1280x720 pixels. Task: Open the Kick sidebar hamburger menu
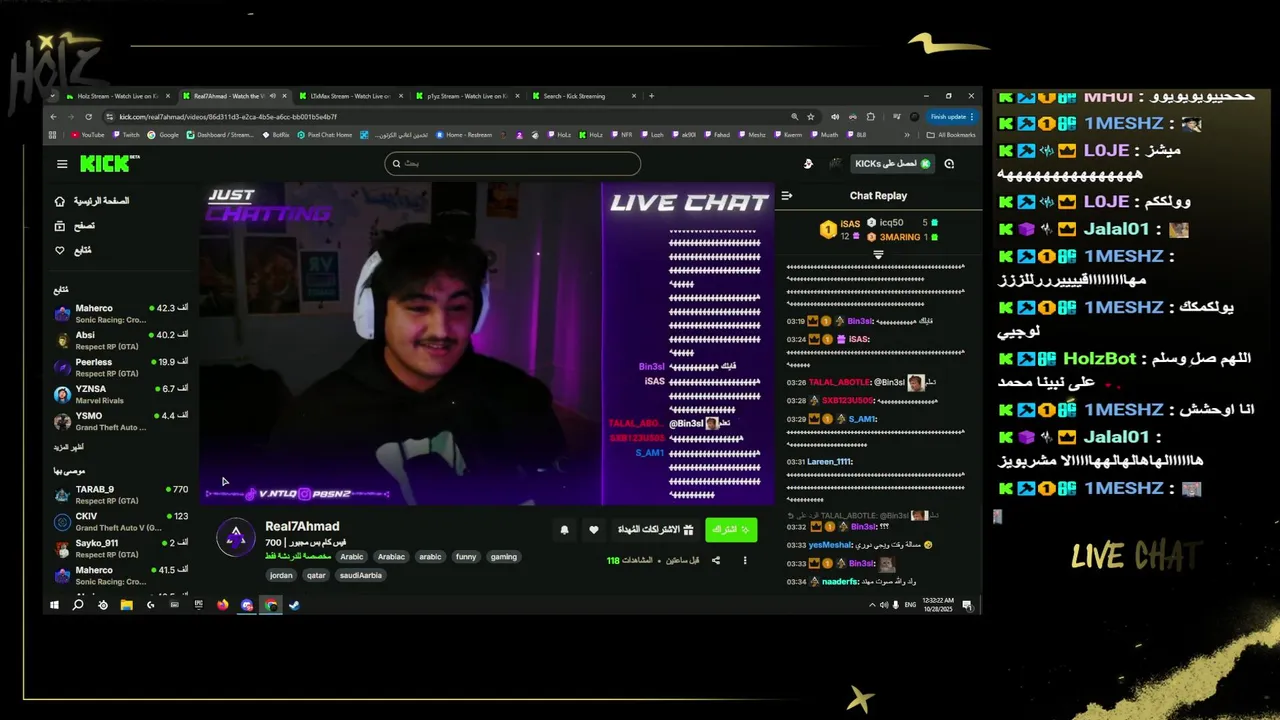pyautogui.click(x=62, y=164)
